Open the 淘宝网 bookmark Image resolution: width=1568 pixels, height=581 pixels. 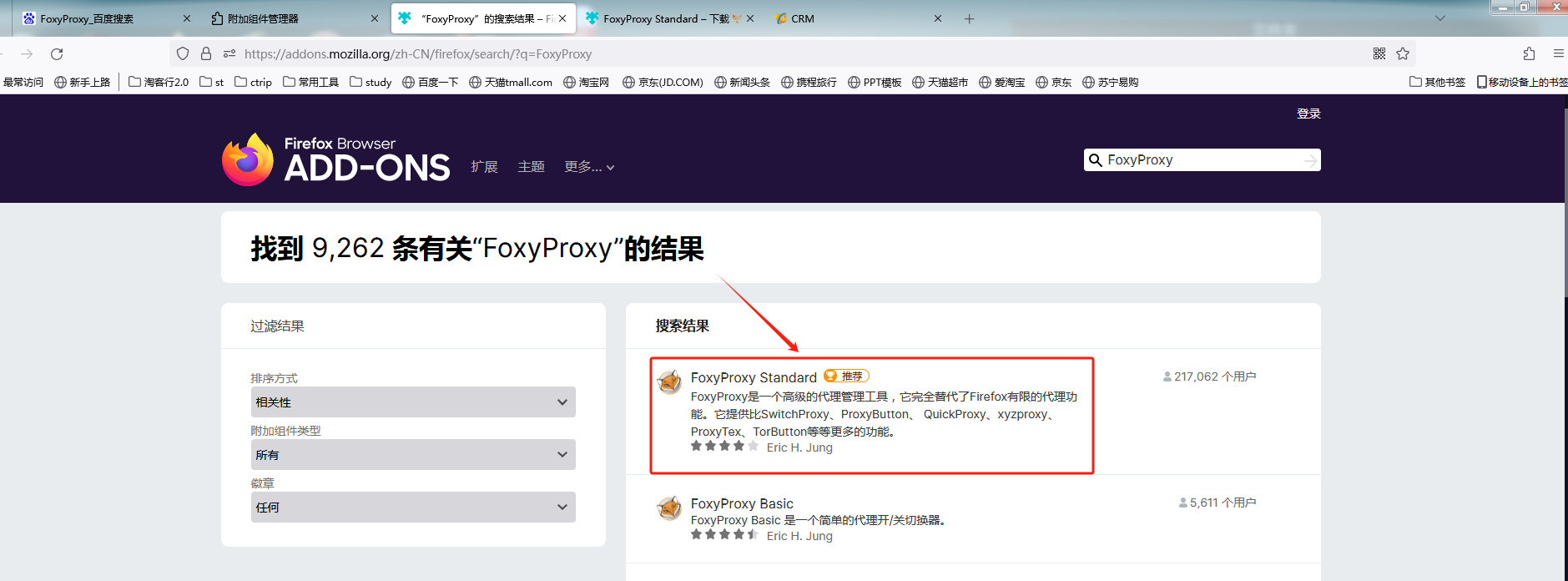pos(586,82)
